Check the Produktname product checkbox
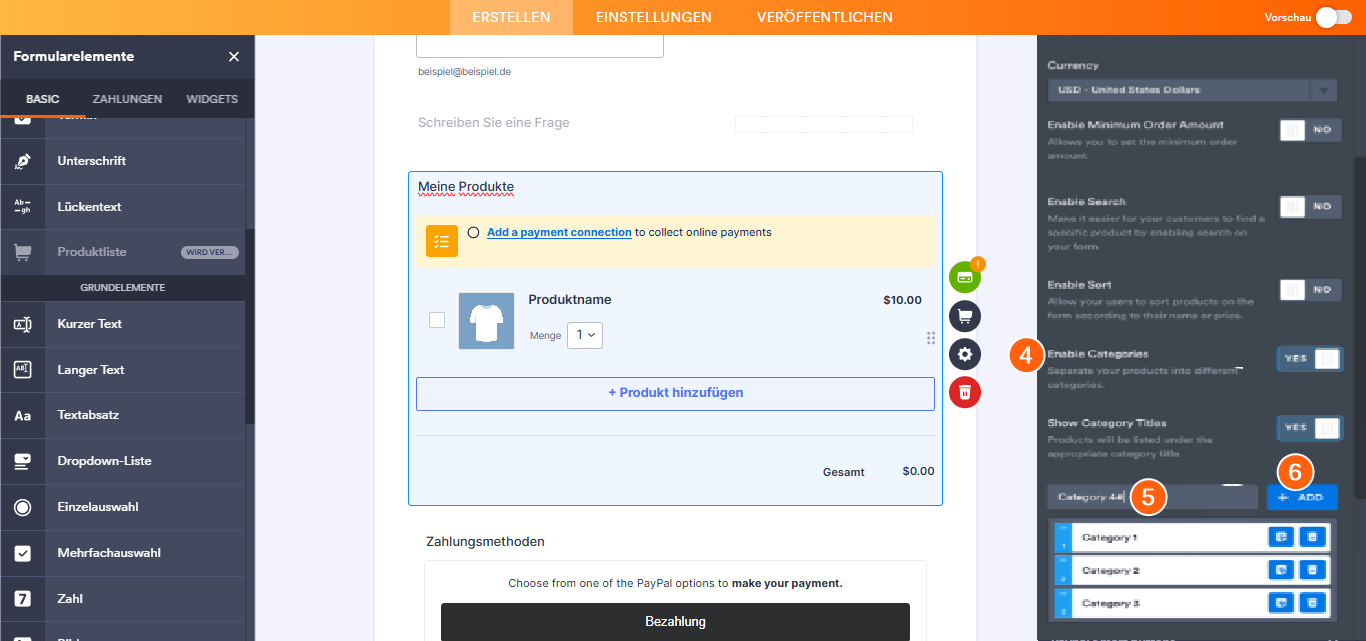 click(437, 320)
